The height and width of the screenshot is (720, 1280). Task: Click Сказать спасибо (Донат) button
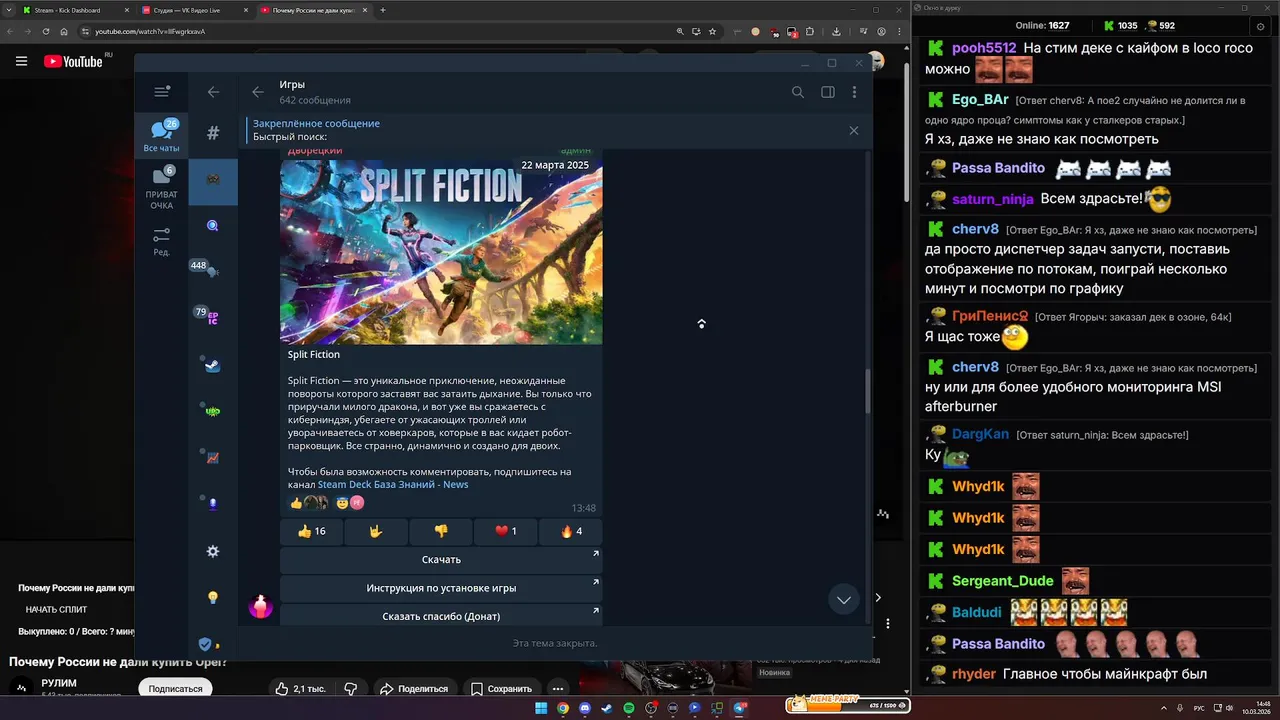pos(441,616)
